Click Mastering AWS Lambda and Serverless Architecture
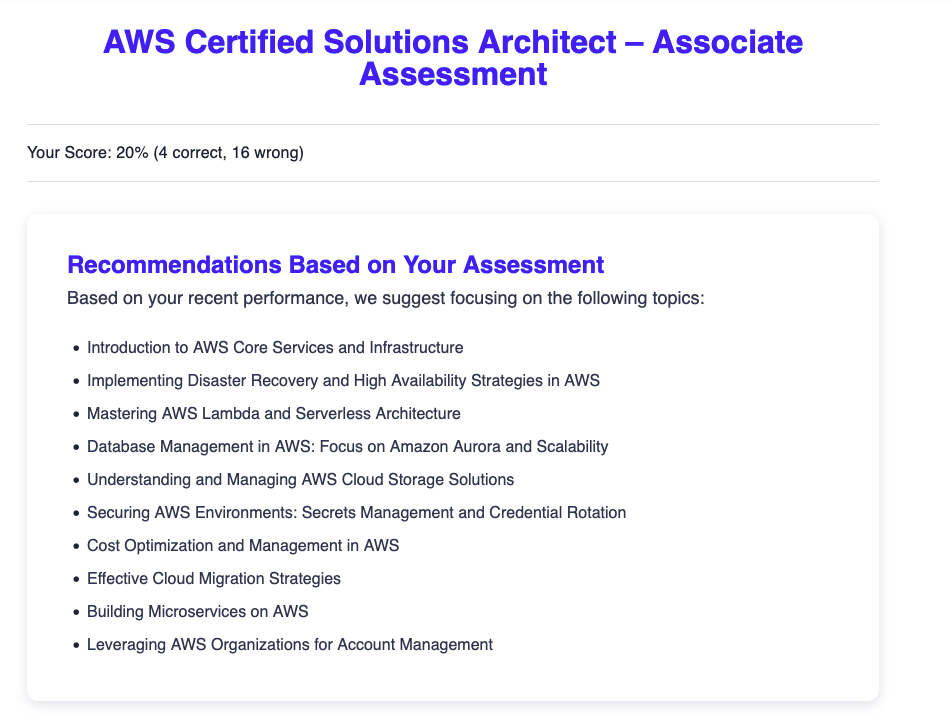Viewport: 952px width, 714px height. pyautogui.click(x=274, y=413)
